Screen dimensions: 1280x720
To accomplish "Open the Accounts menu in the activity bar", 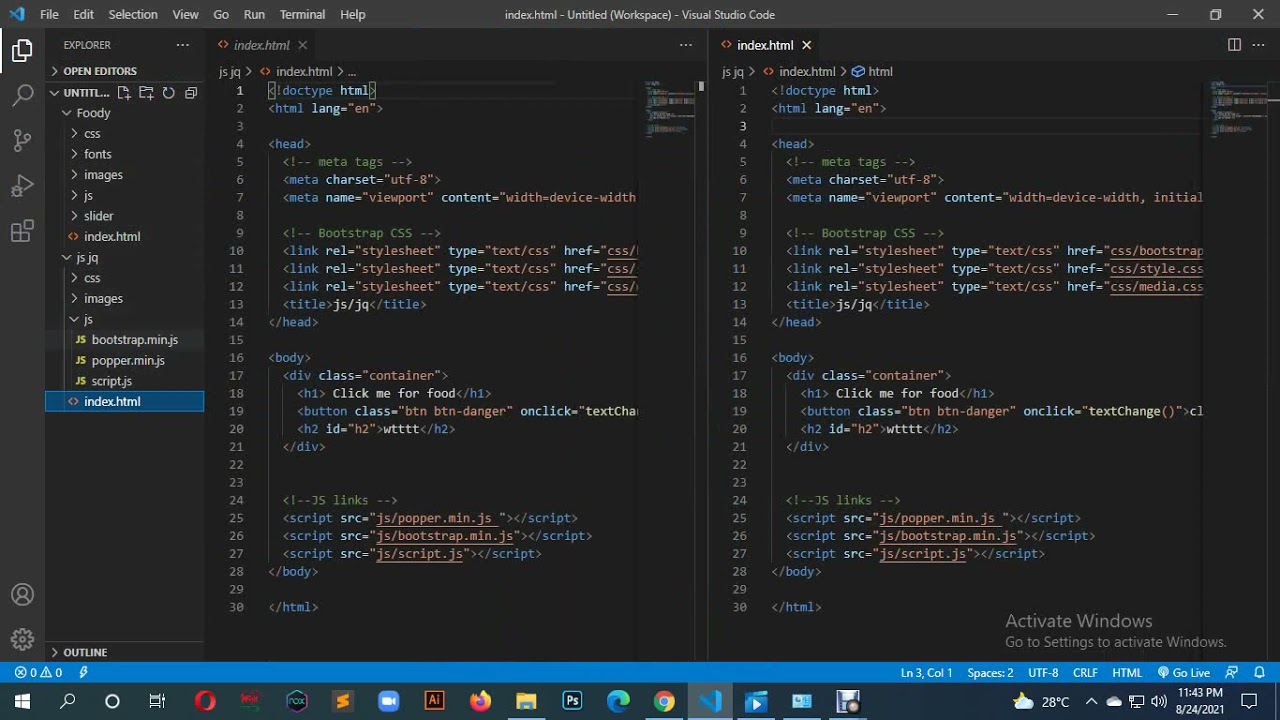I will (x=22, y=595).
